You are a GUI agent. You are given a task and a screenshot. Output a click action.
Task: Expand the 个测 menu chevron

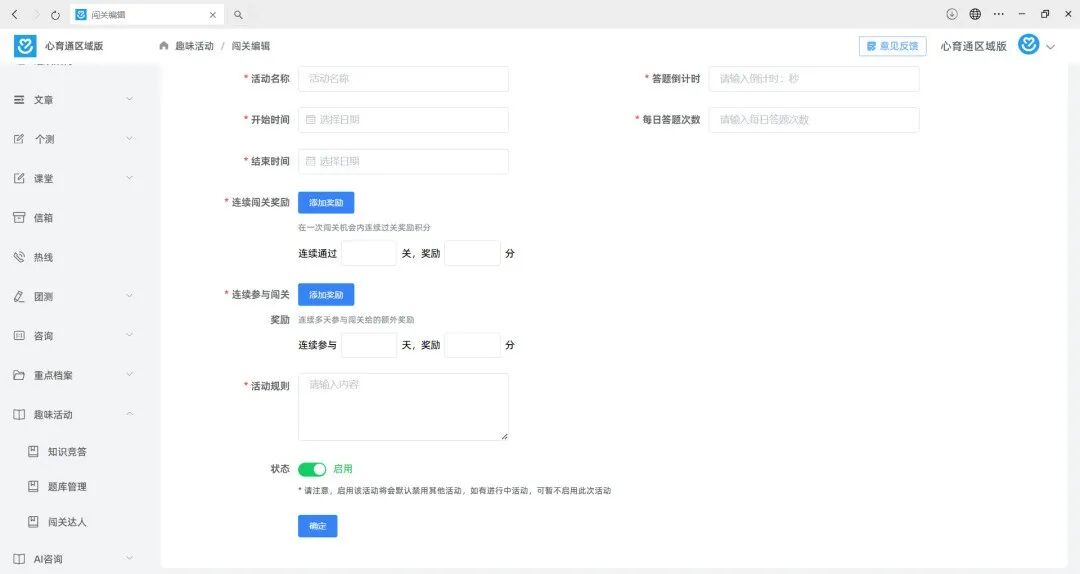tap(129, 139)
